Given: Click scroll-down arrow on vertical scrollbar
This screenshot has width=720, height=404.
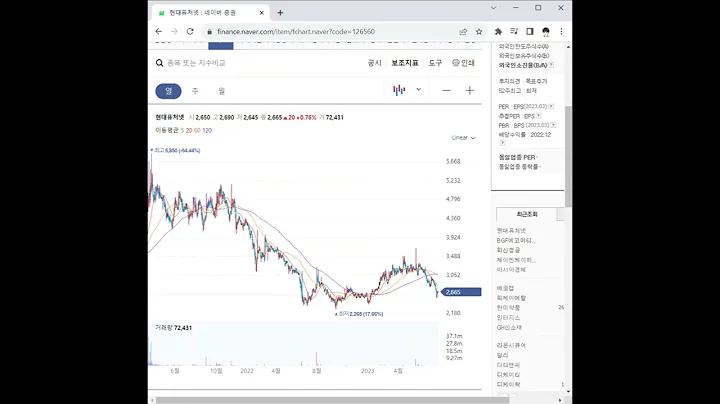Looking at the screenshot, I should [568, 392].
